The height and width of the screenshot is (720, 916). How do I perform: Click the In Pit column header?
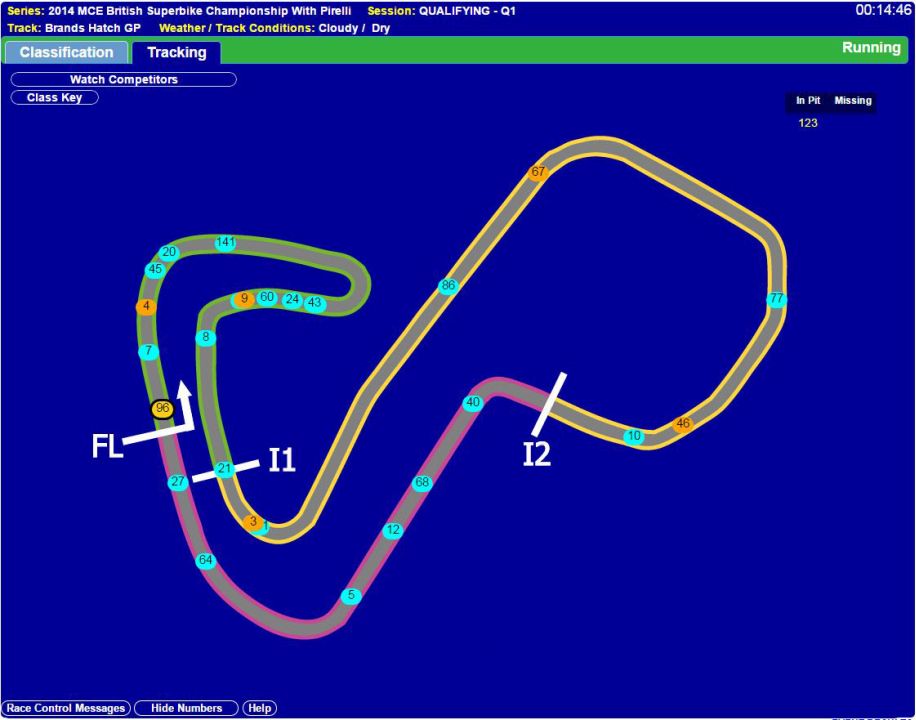(x=808, y=101)
